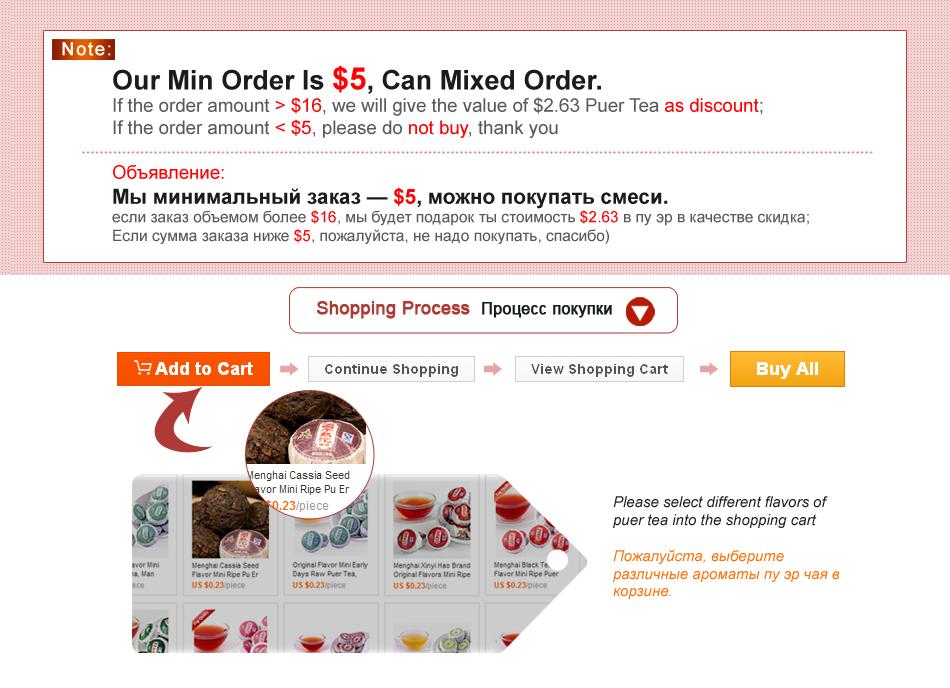Image resolution: width=950 pixels, height=688 pixels.
Task: Click the curved red arrow pointing to cart
Action: coord(181,420)
